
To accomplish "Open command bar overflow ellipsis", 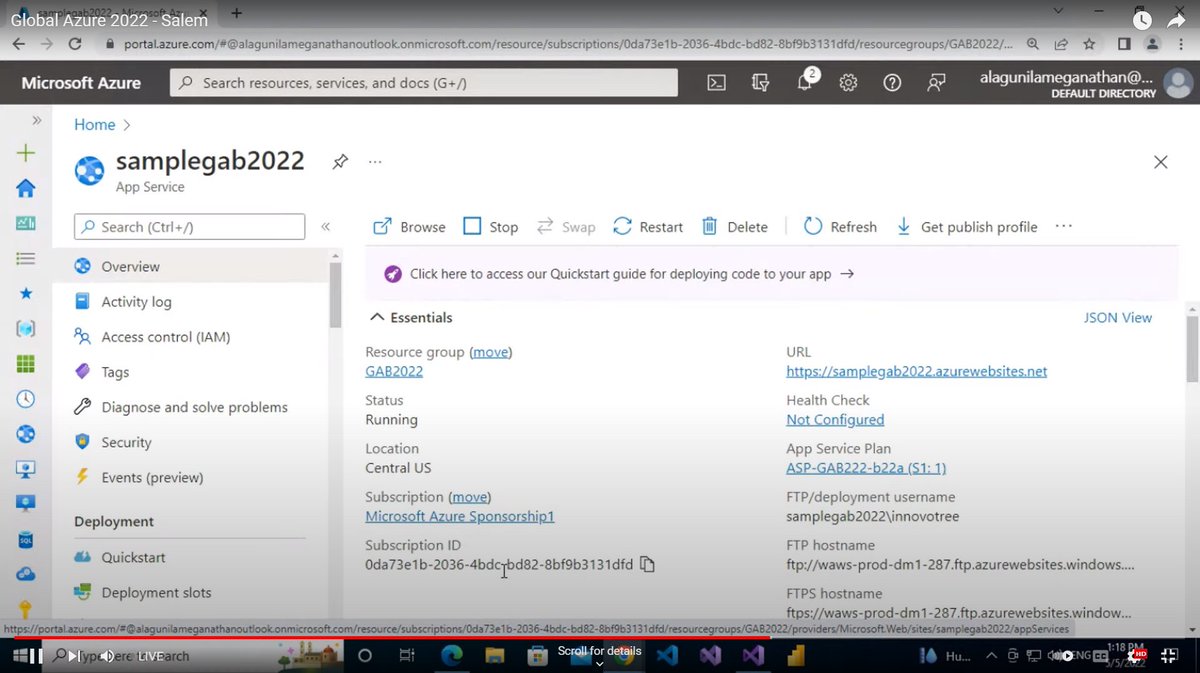I will click(x=1063, y=226).
